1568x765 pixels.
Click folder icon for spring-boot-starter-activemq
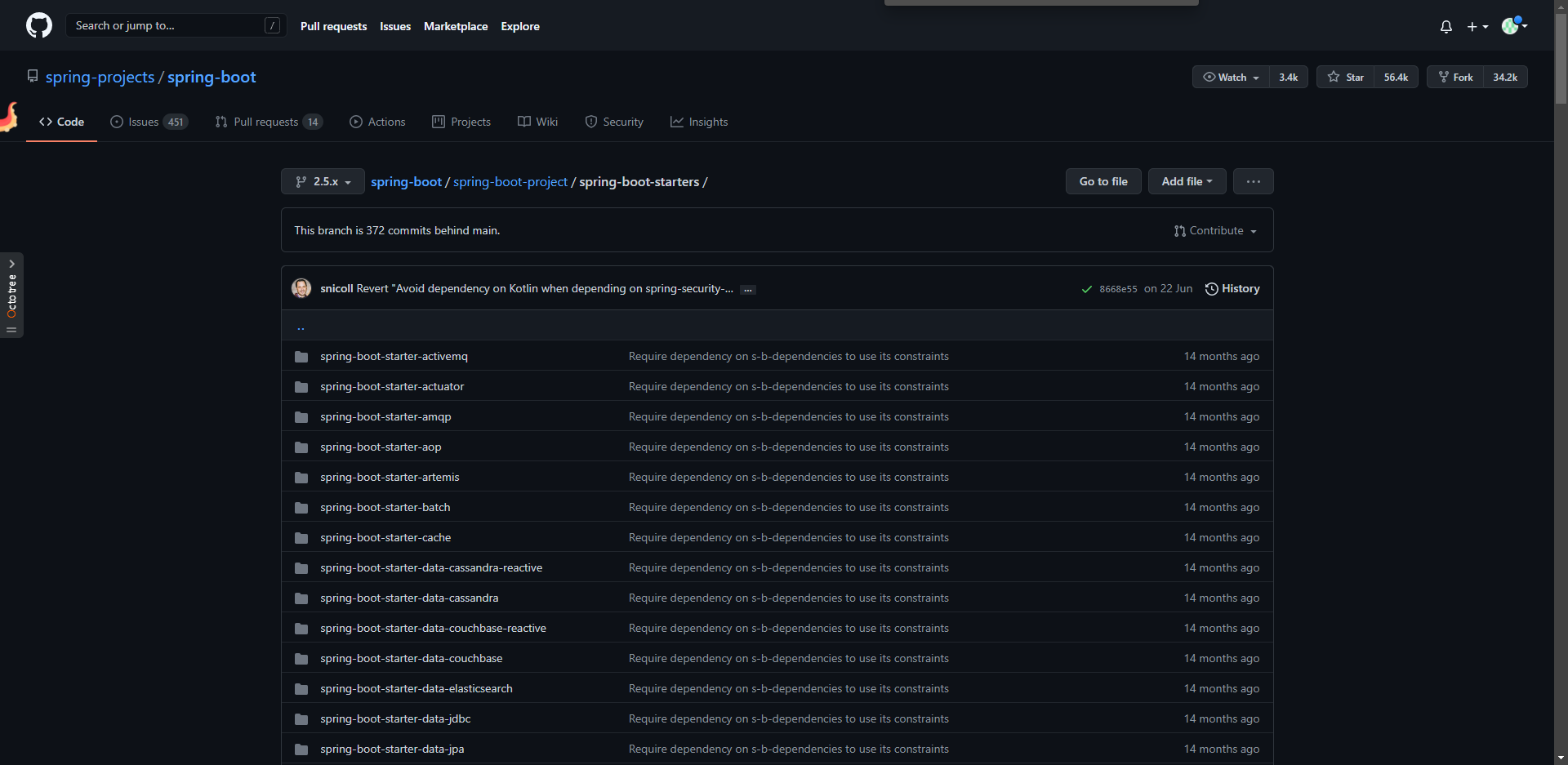(x=301, y=357)
